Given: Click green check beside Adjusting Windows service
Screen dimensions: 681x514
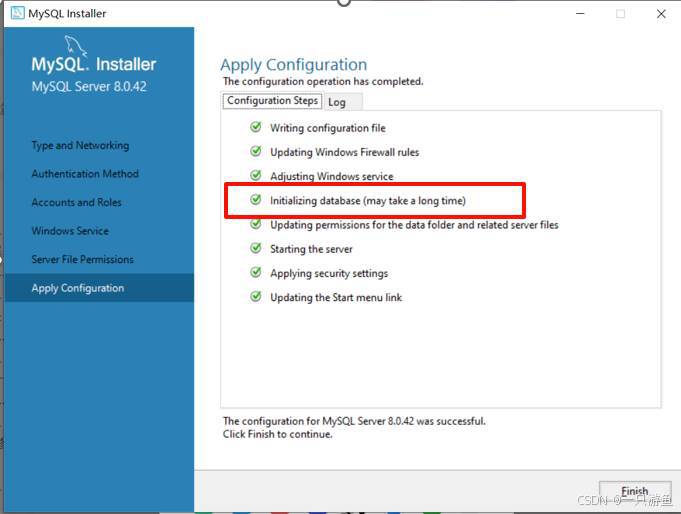Looking at the screenshot, I should [x=256, y=175].
